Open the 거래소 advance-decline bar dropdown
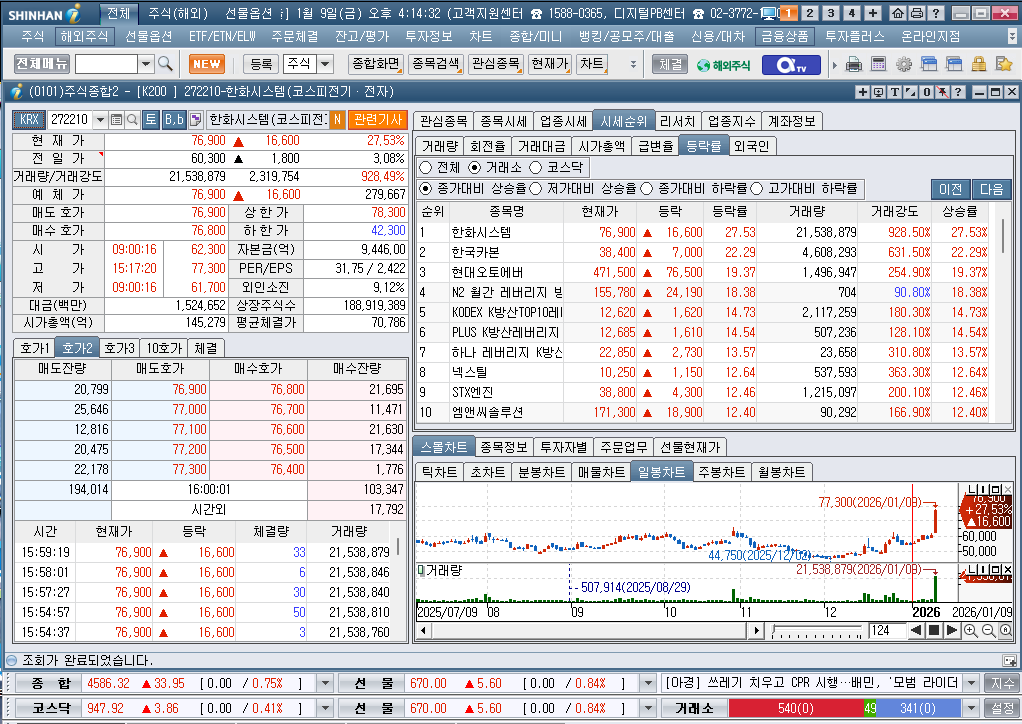This screenshot has width=1022, height=724. point(972,708)
